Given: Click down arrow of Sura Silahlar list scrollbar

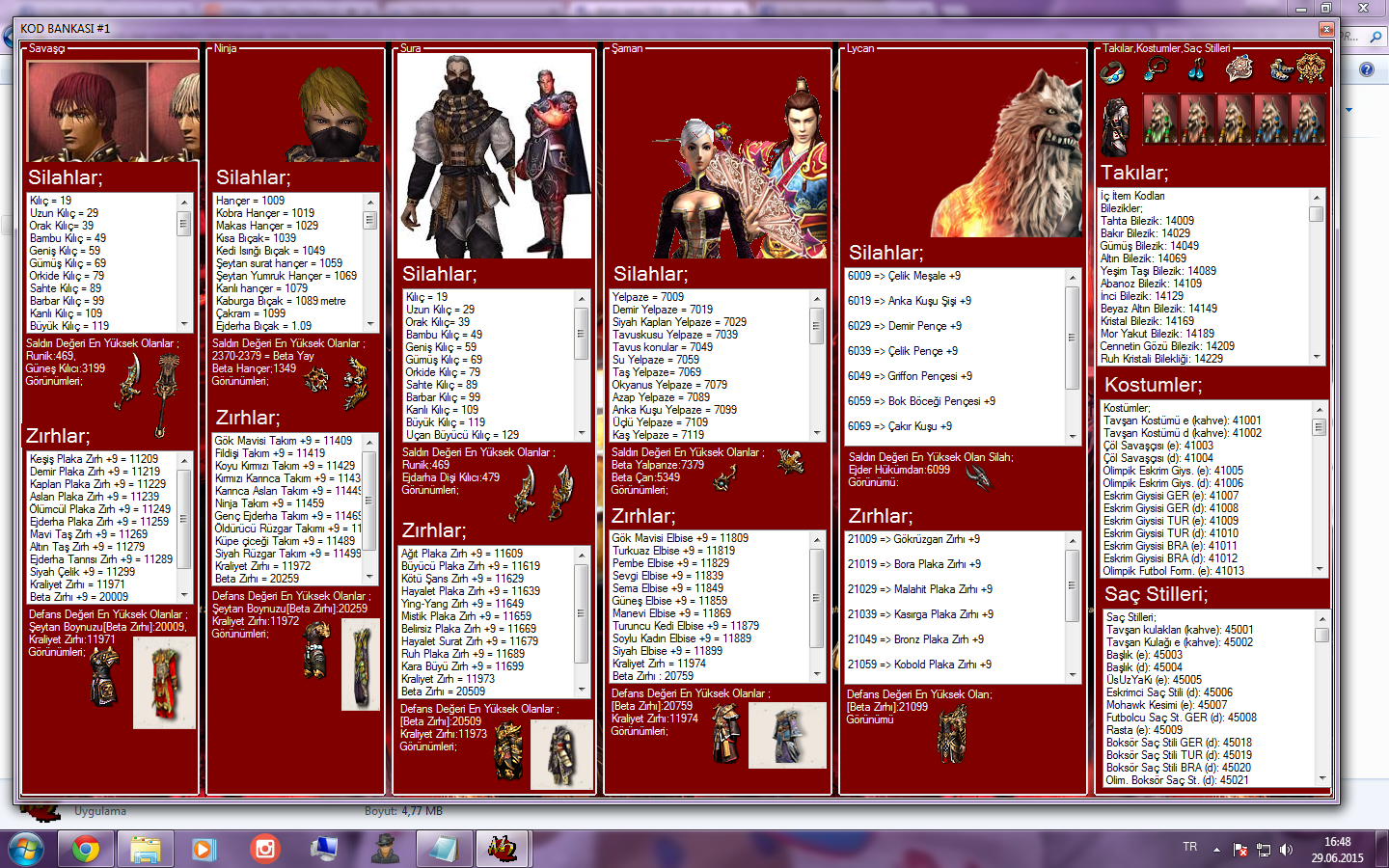Looking at the screenshot, I should (582, 434).
